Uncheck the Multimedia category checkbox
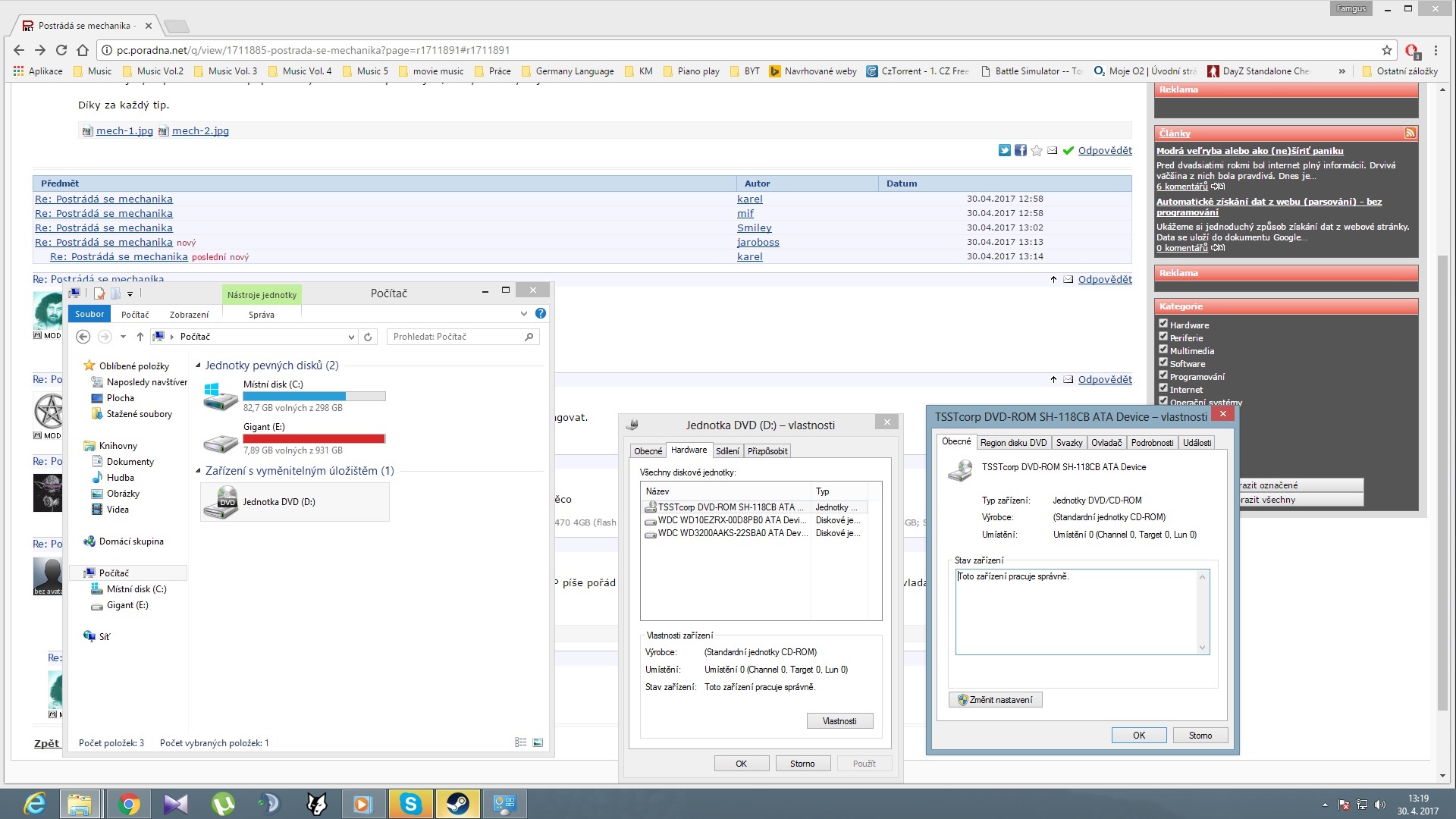The image size is (1456, 819). [x=1163, y=350]
